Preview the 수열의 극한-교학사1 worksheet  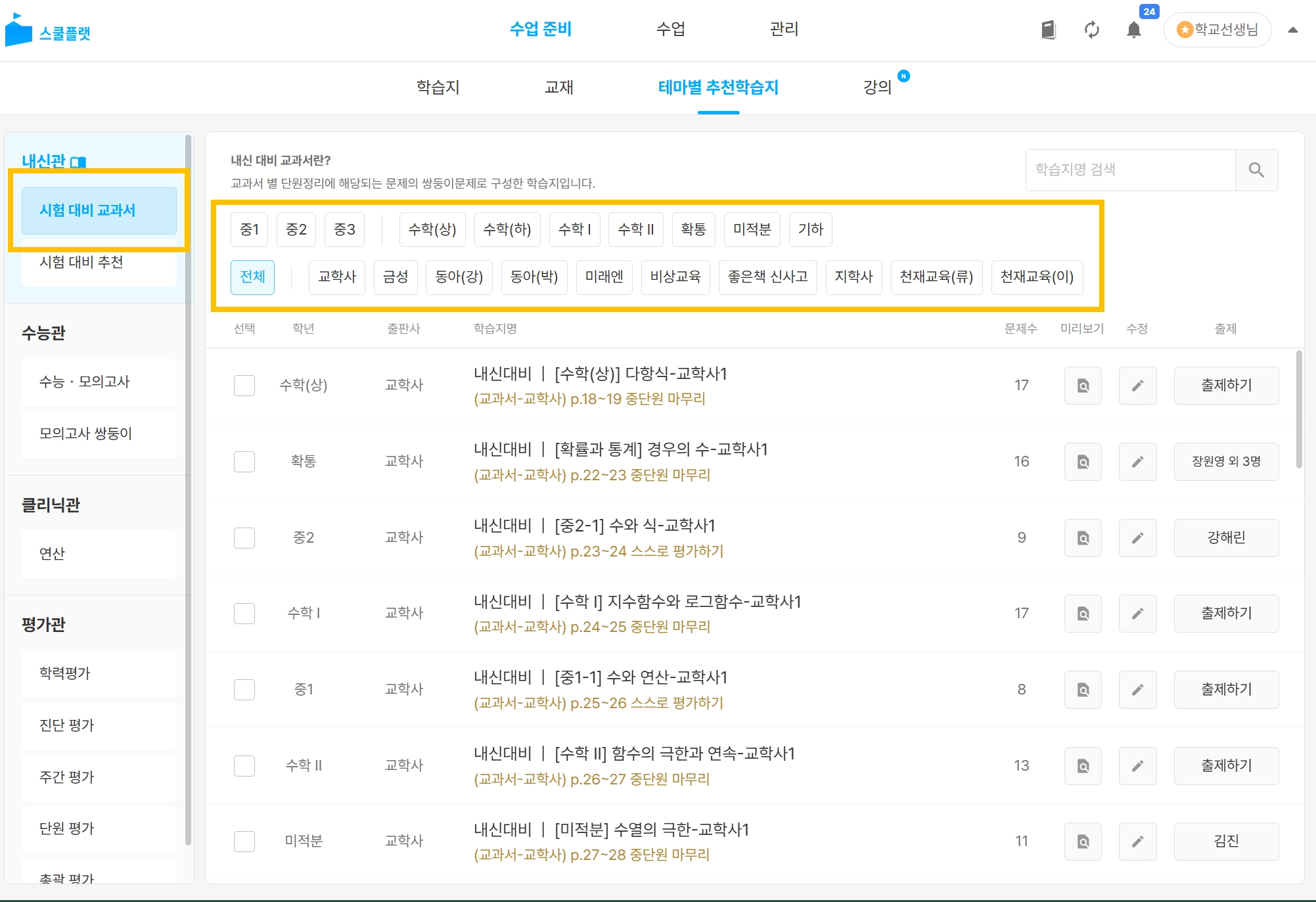[1083, 842]
